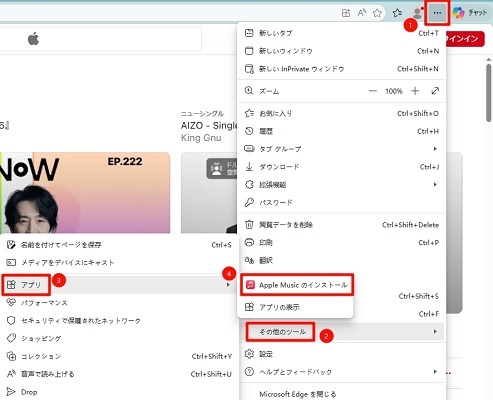Zoom in with the plus button

415,91
